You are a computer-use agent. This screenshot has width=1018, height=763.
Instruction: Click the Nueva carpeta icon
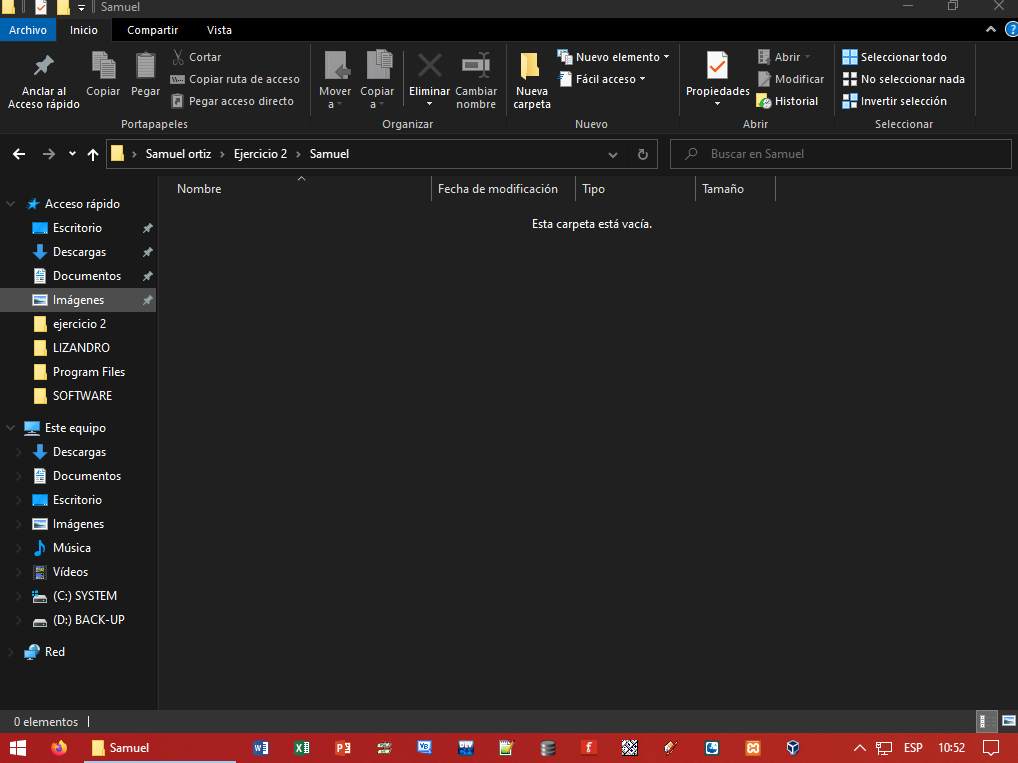[x=531, y=68]
